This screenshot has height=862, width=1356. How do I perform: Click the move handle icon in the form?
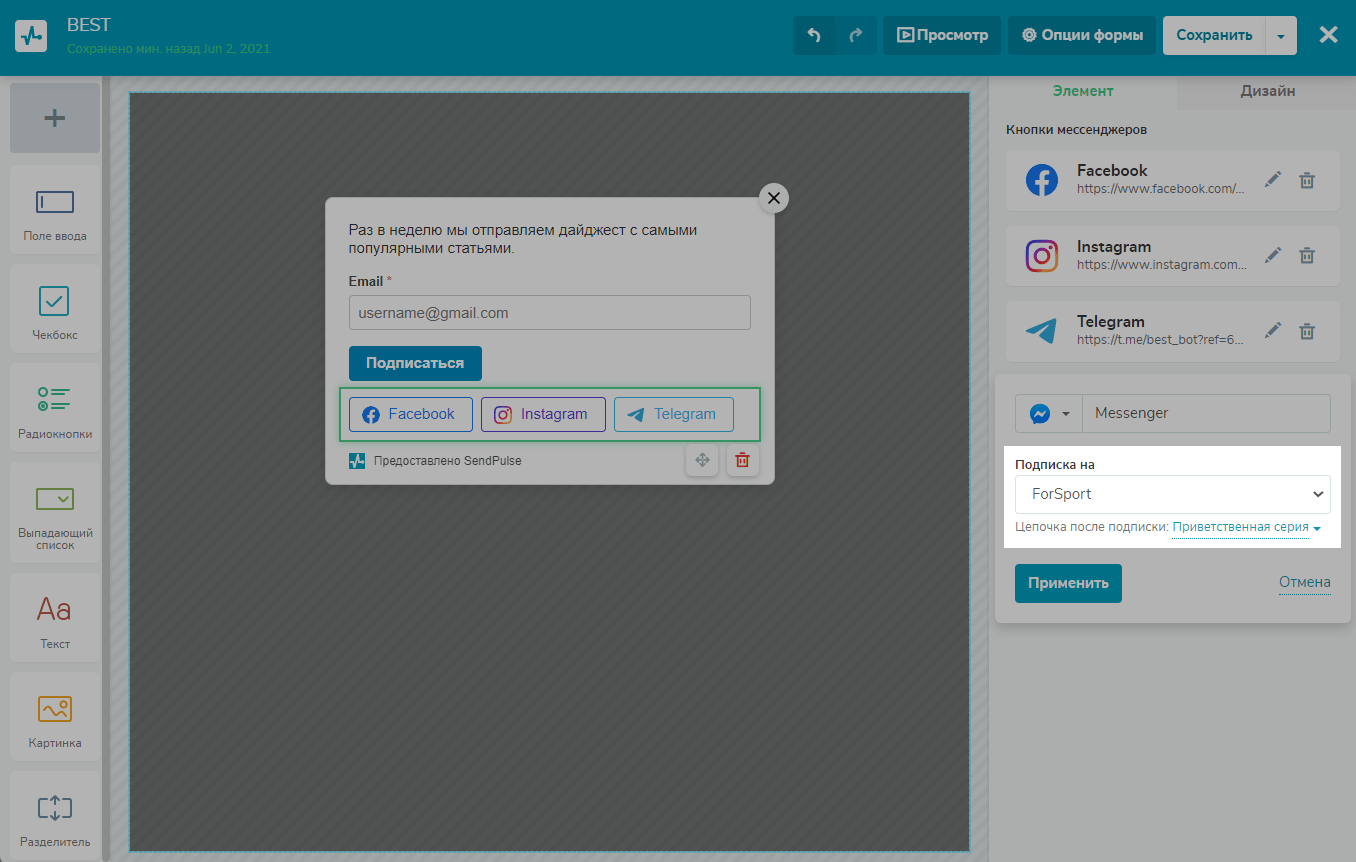point(702,460)
